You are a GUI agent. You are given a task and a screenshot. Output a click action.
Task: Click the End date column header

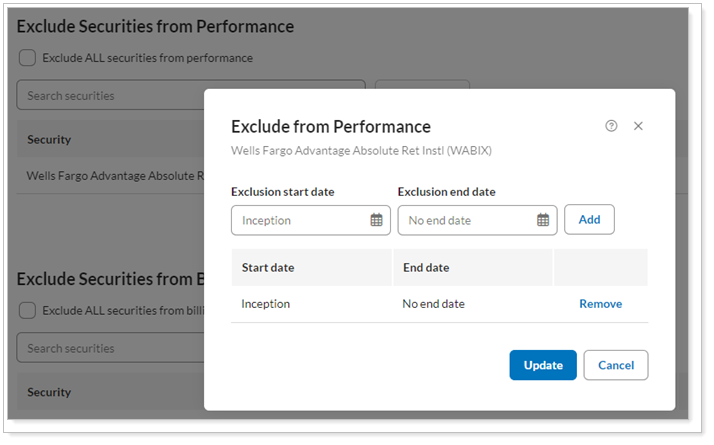pyautogui.click(x=426, y=268)
